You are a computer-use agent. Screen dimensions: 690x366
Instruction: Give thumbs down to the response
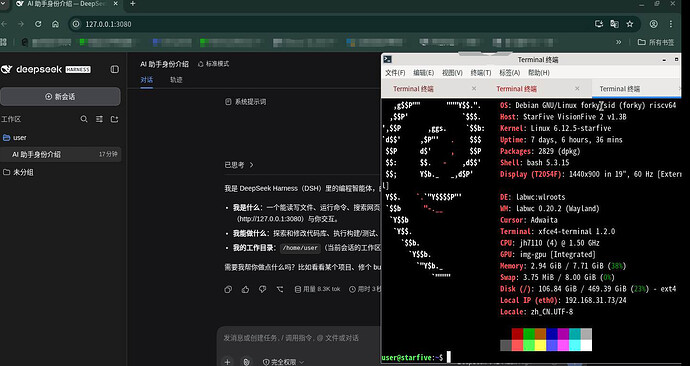pos(262,289)
